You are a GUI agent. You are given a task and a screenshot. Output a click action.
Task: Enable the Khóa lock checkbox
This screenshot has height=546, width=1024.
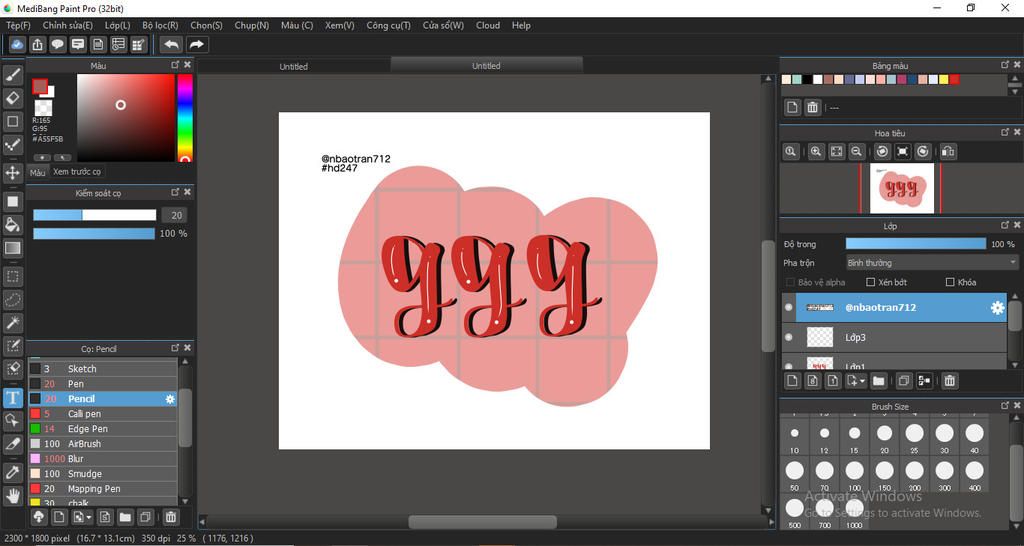point(950,282)
